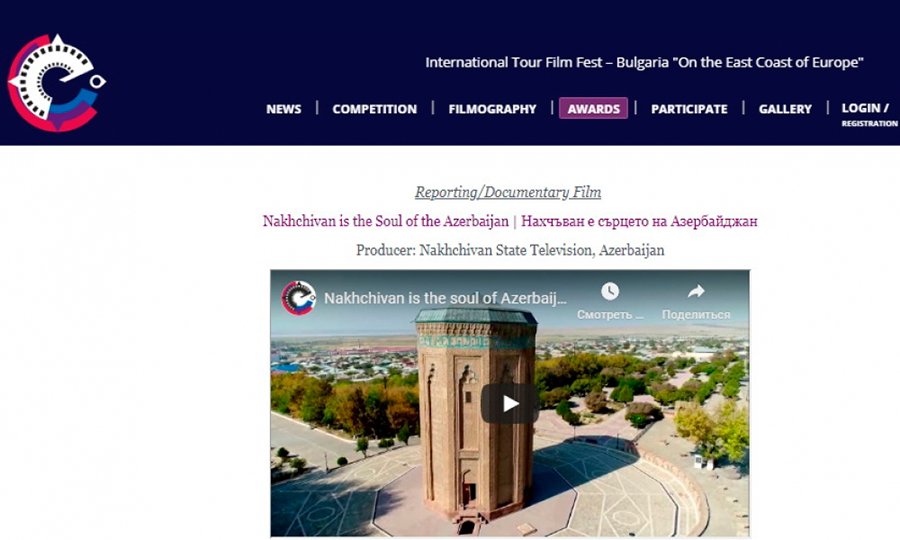Open the Nakhchivan is the Soul of the Azerbaijan film title link
Viewport: 900px width, 540px height.
pyautogui.click(x=510, y=221)
